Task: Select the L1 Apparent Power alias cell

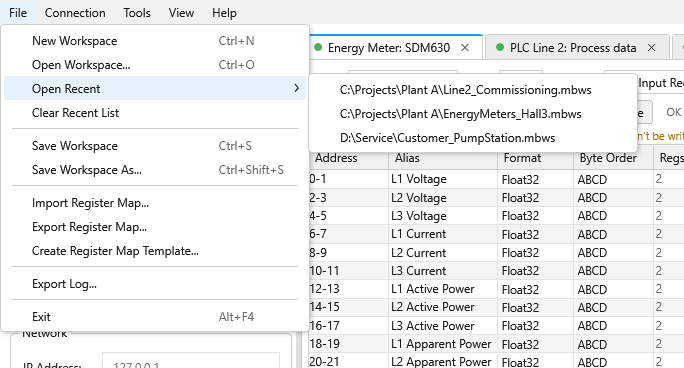Action: (443, 344)
